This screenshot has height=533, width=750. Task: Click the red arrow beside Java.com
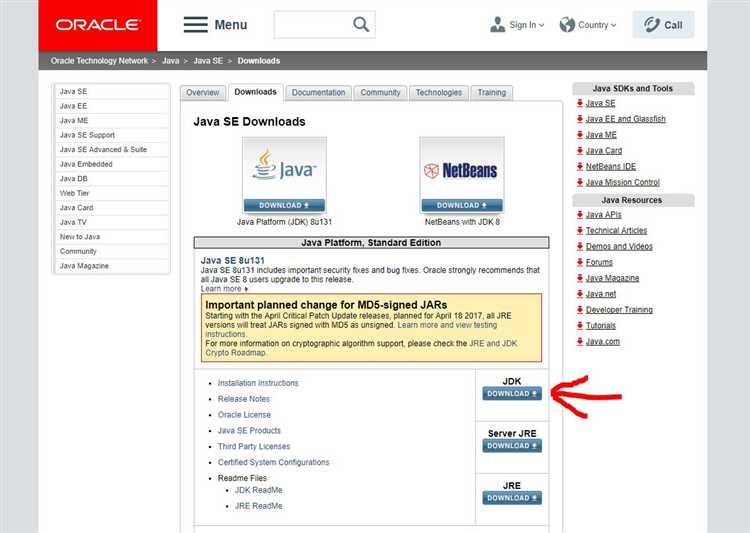point(580,342)
